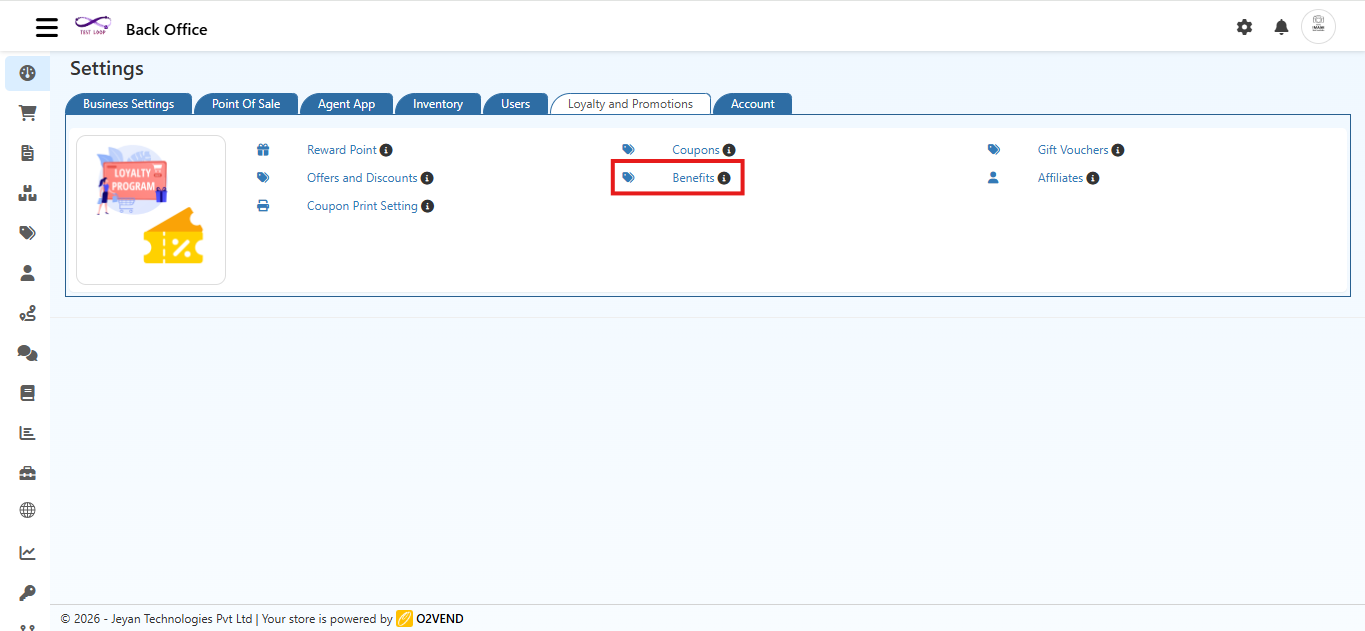Select the shopping cart icon in the sidebar
This screenshot has height=631, width=1365.
27,113
